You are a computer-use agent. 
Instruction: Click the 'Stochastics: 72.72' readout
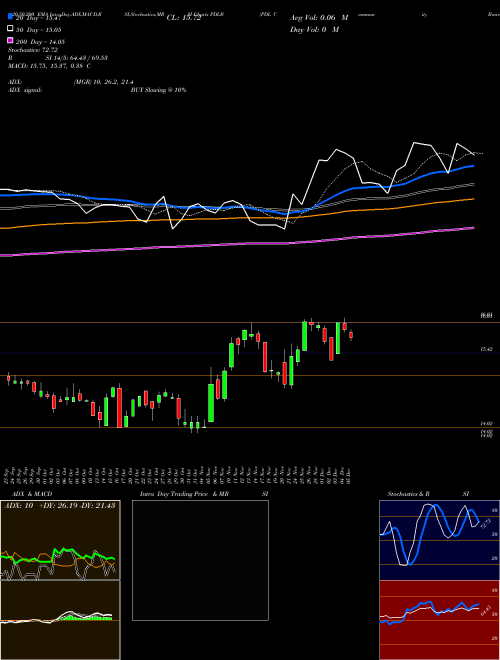[x=33, y=50]
